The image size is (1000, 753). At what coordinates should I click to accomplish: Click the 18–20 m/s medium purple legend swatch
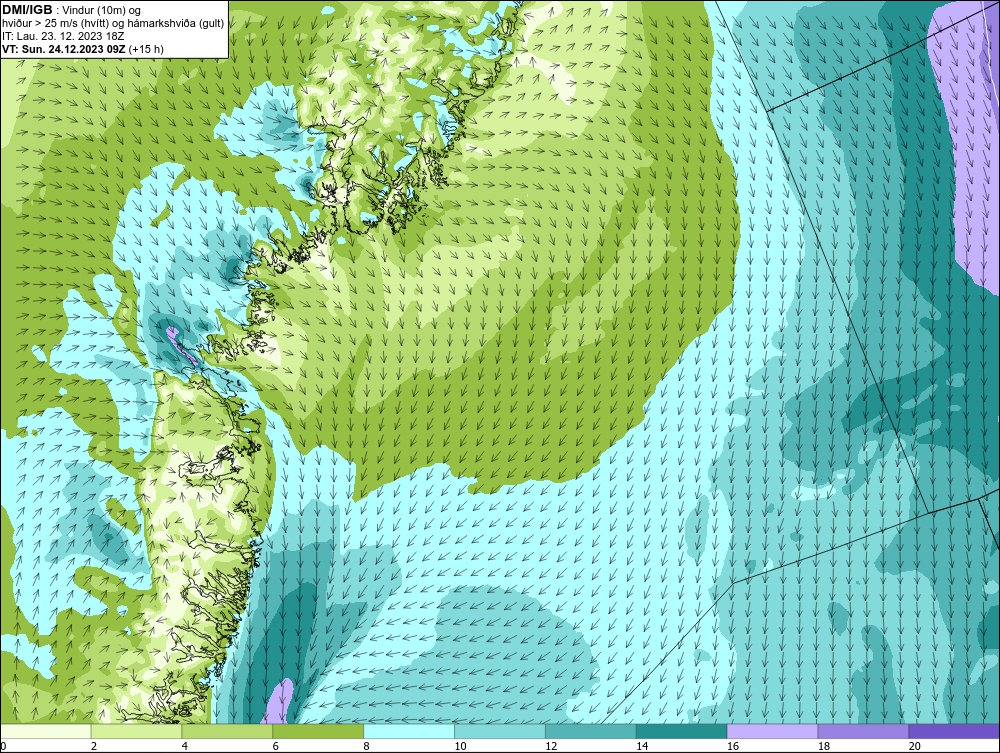[864, 731]
